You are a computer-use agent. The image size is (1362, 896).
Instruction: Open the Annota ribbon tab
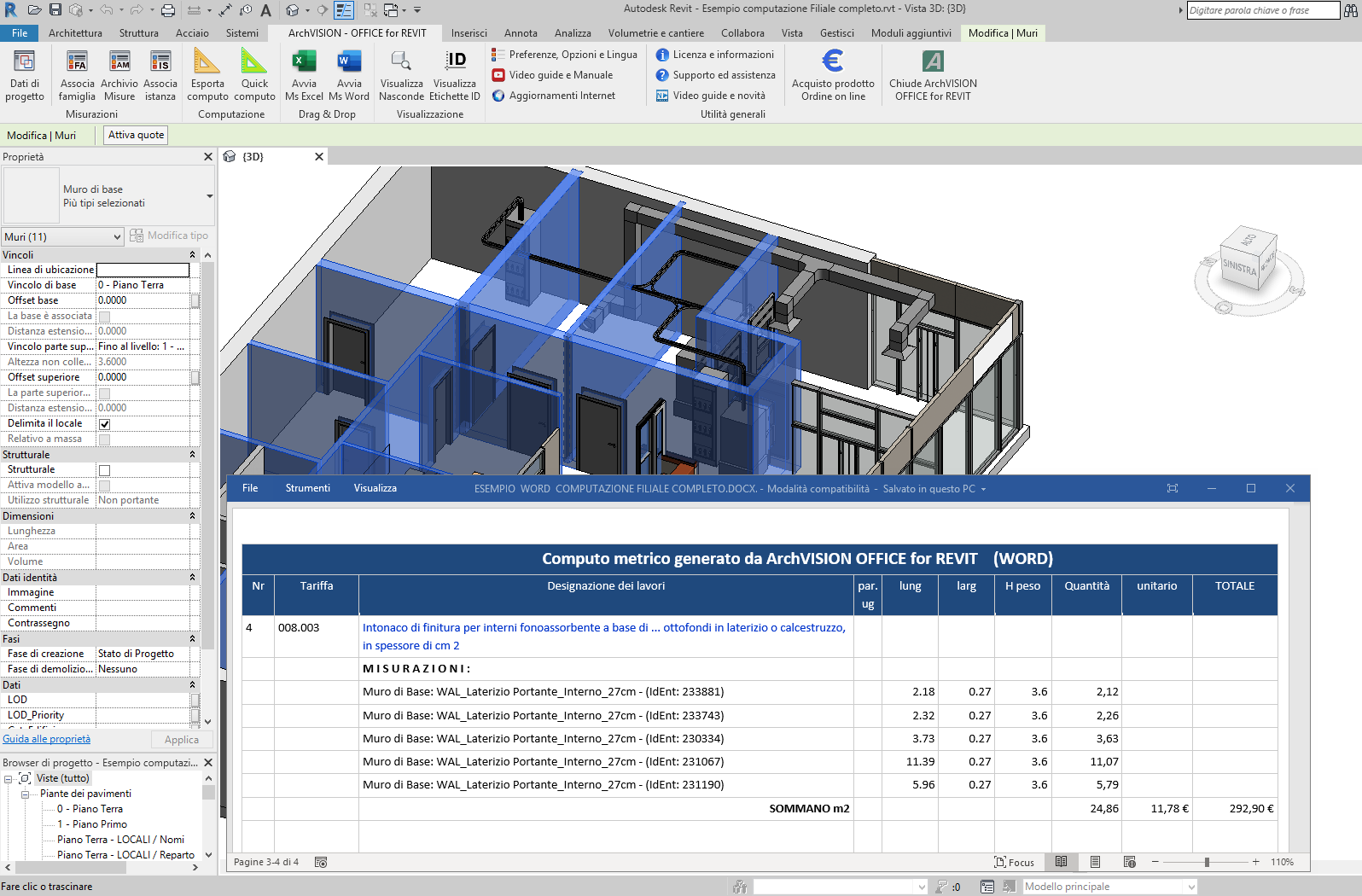coord(521,33)
